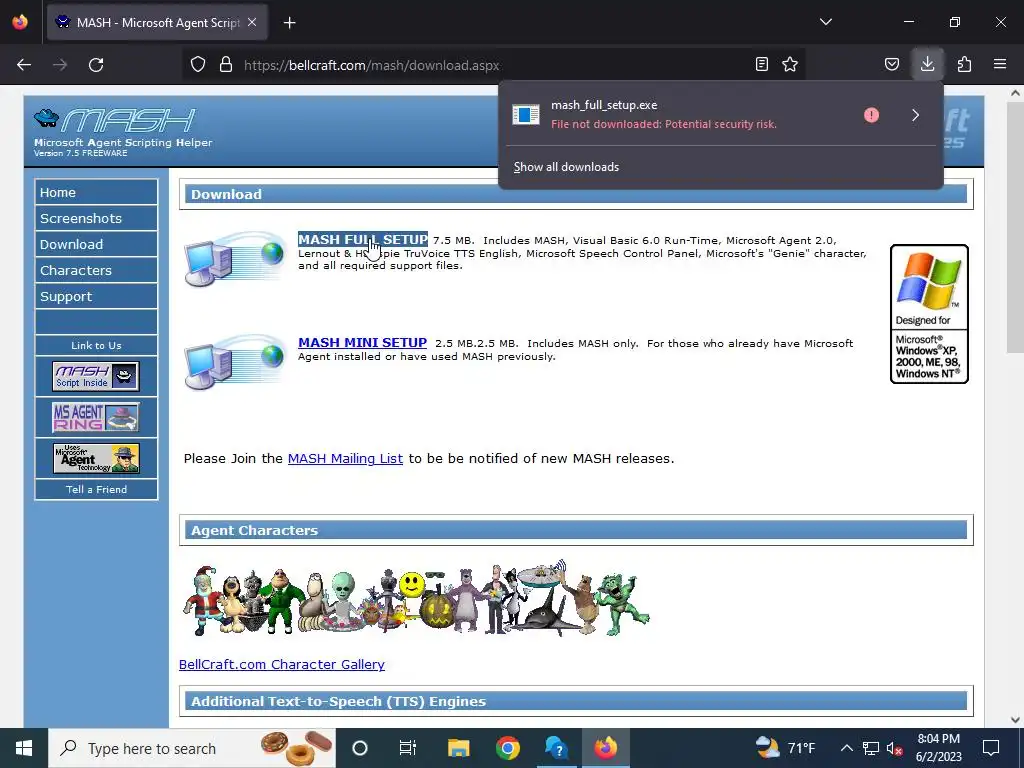Click the MASH FULL SETUP link

tap(363, 240)
